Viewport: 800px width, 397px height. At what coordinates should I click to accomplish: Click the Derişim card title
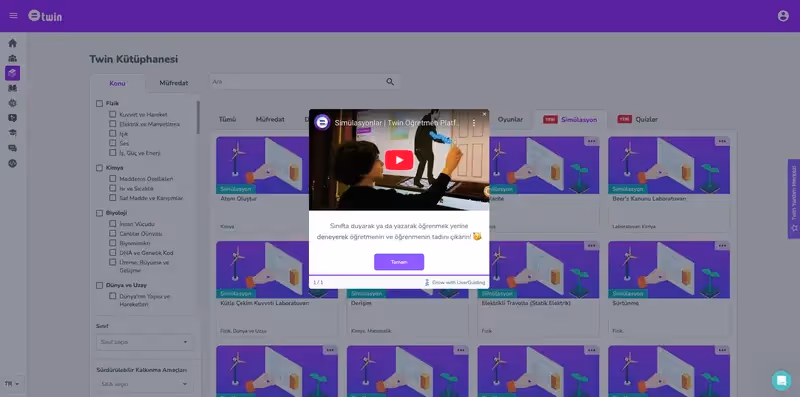(x=361, y=303)
